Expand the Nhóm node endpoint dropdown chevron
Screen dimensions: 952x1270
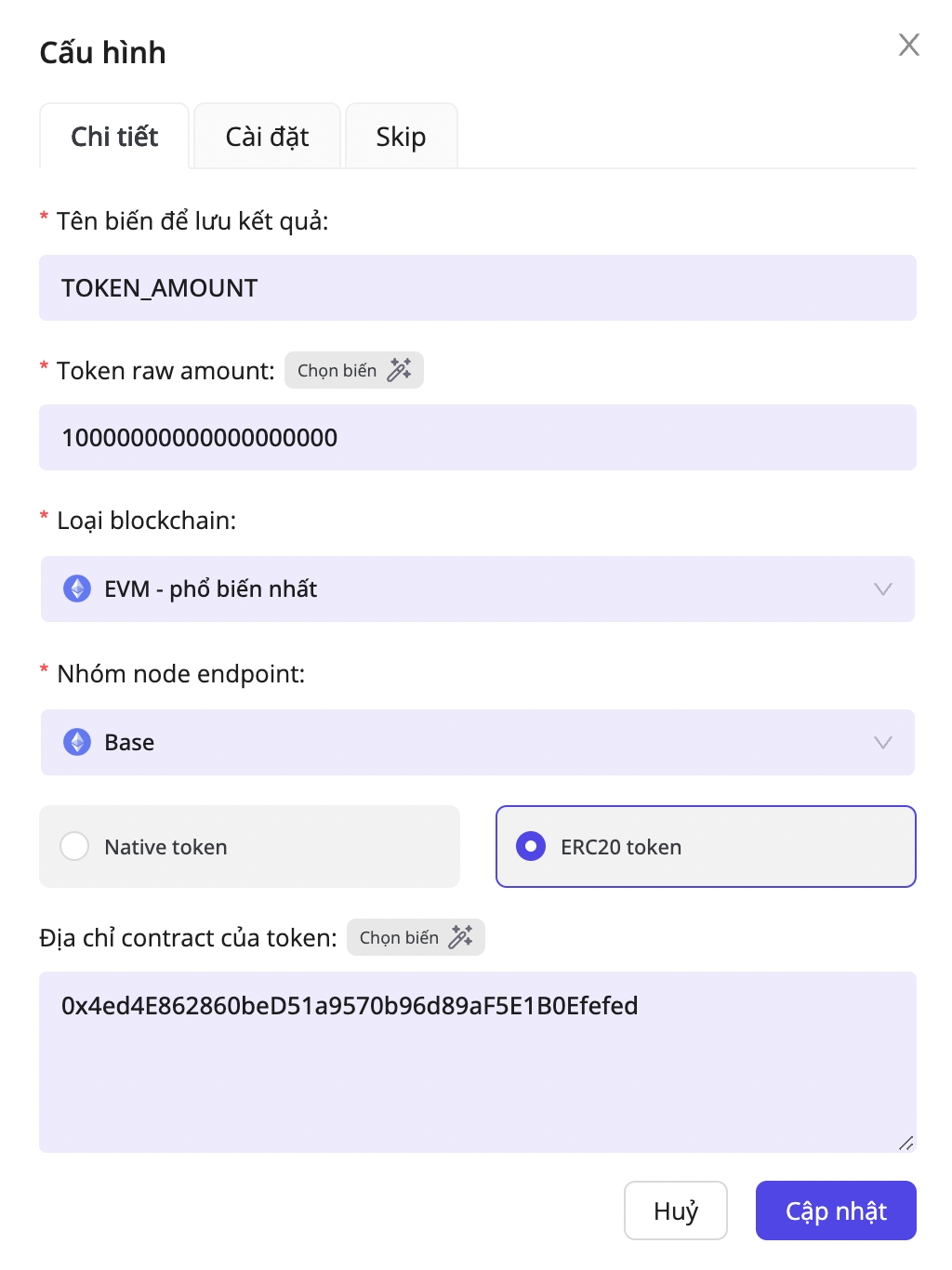pyautogui.click(x=882, y=742)
